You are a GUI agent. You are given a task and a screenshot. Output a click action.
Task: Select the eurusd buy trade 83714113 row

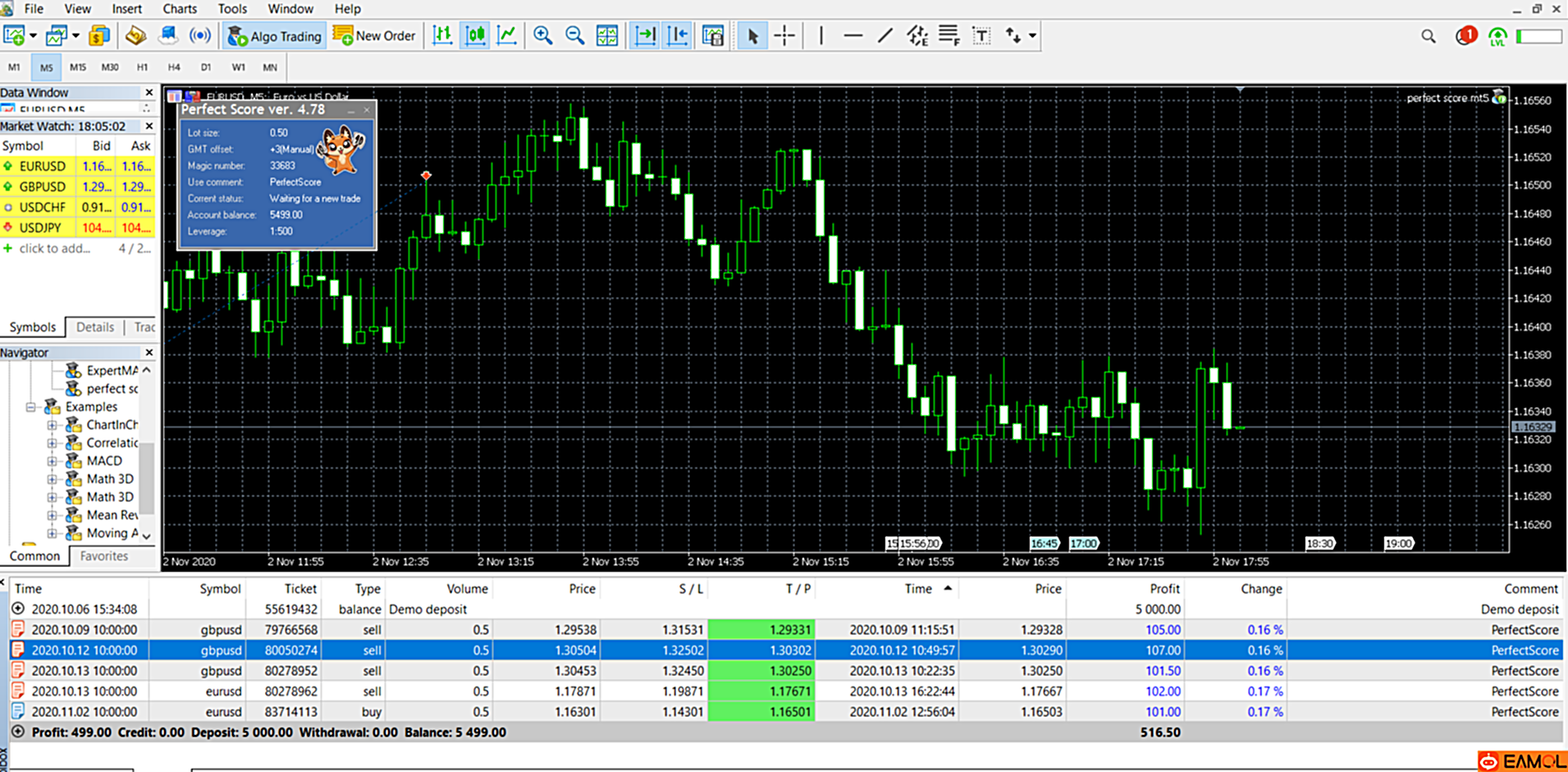tap(784, 711)
